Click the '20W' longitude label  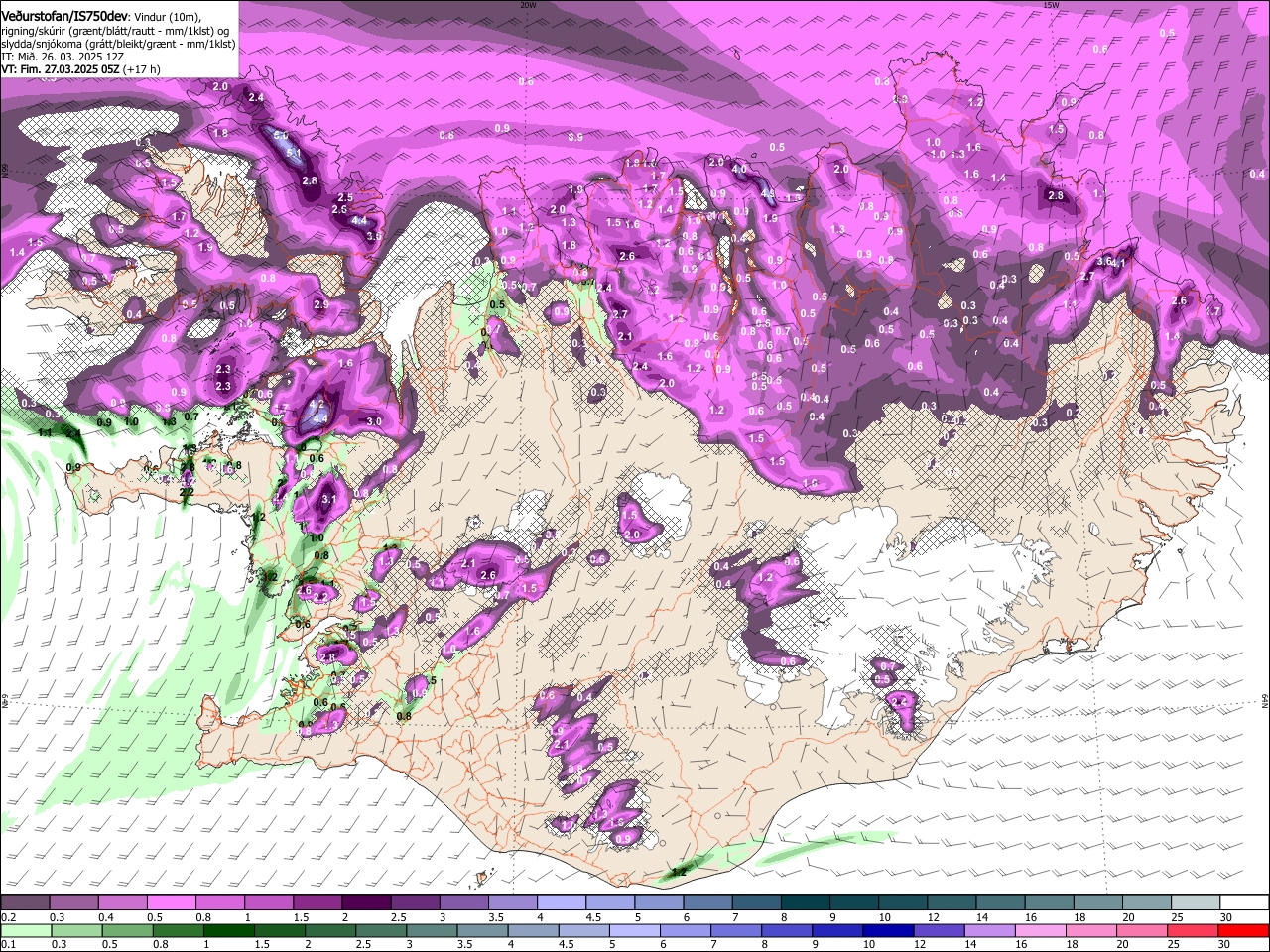(x=528, y=5)
